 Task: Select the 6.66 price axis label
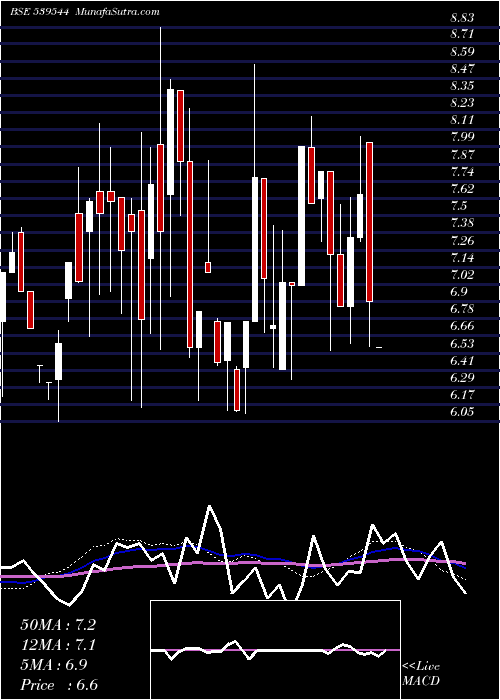[x=462, y=326]
